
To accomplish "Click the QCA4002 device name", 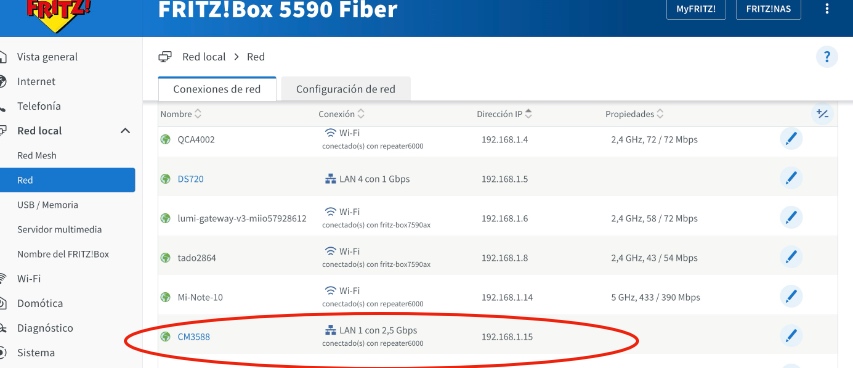I will [196, 139].
